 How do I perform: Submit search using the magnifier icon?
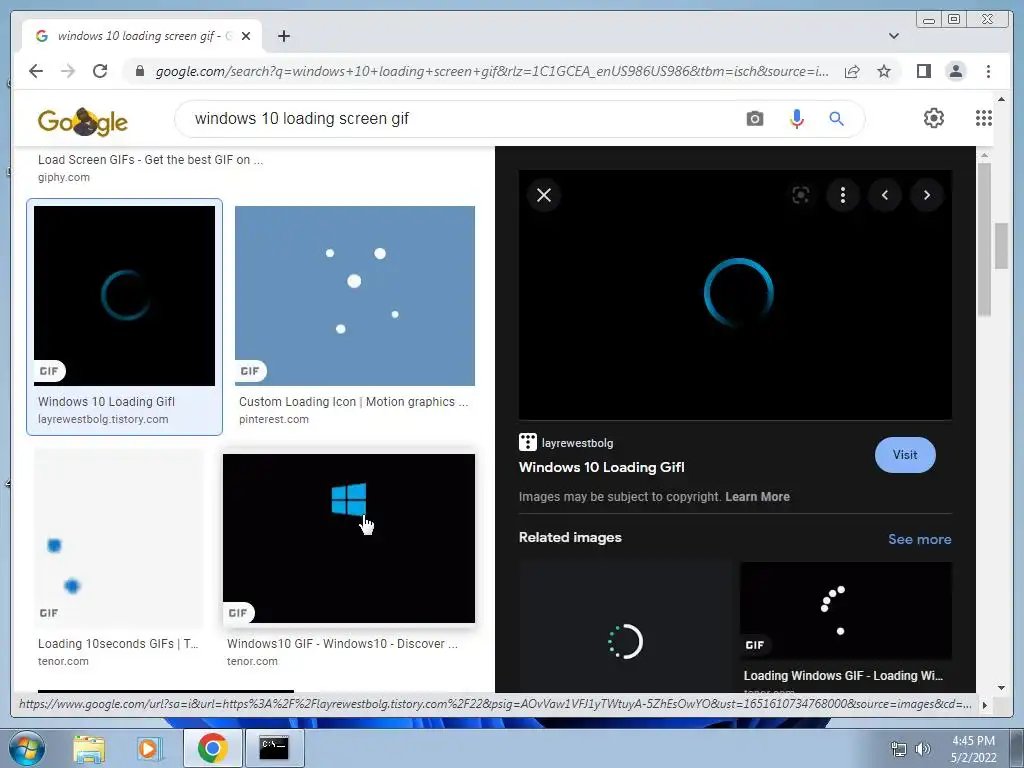point(837,119)
